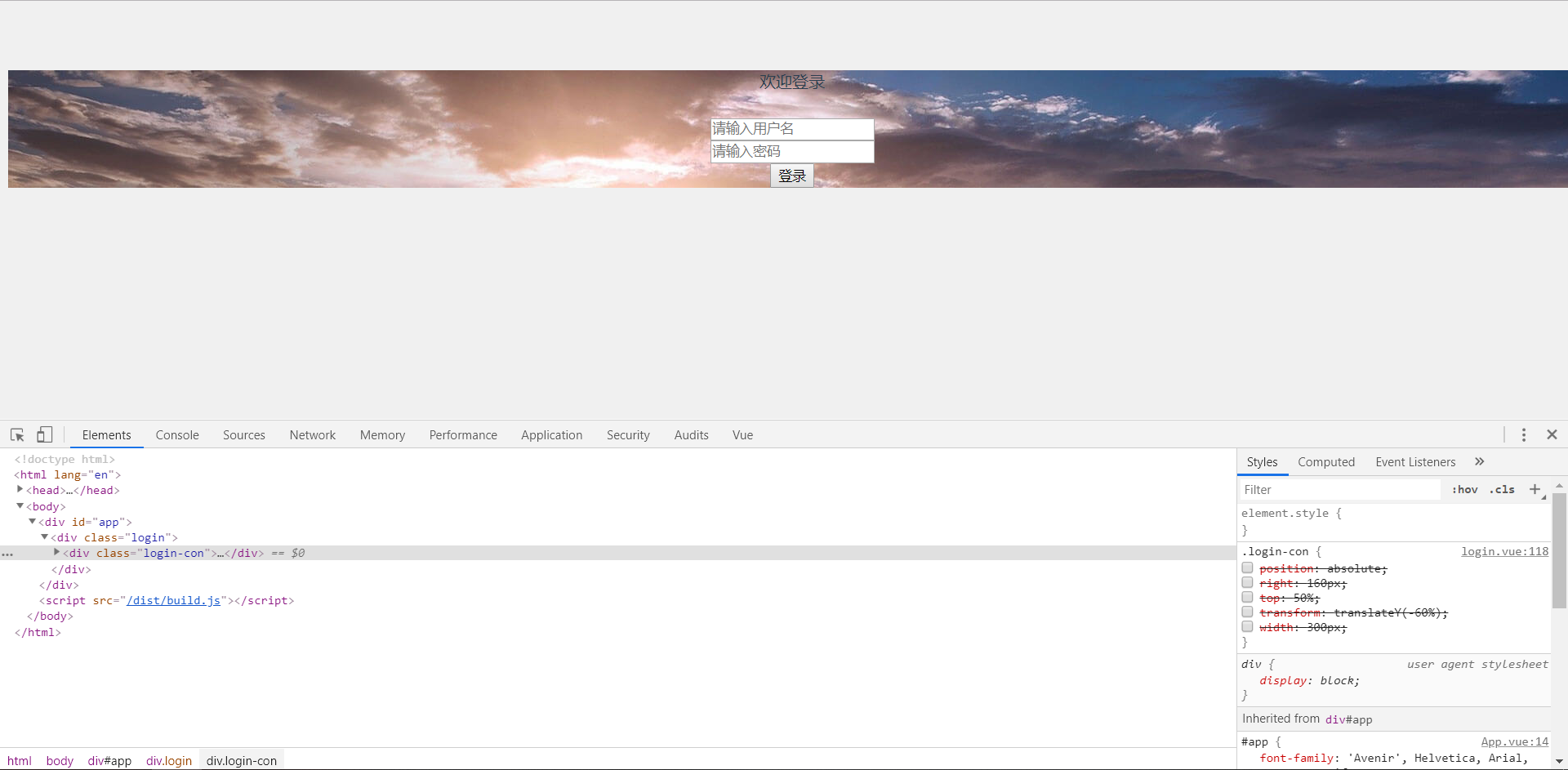Open the Application tab
Screen dimensions: 1568x770
coord(552,435)
